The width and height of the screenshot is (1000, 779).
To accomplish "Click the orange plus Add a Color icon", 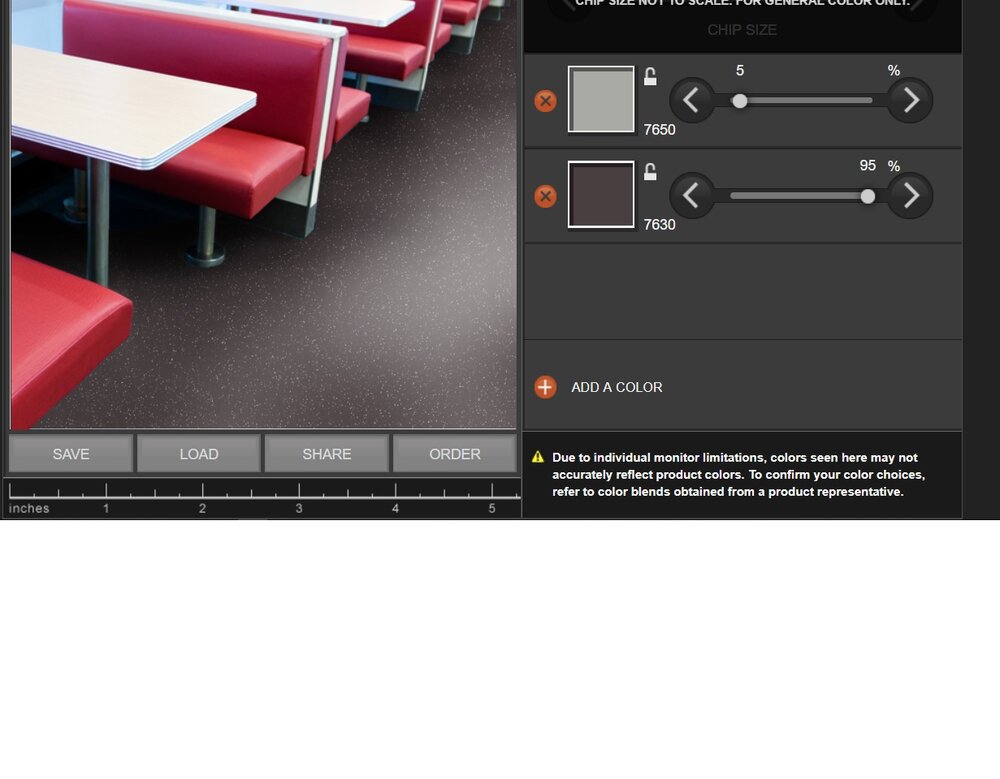I will pos(545,387).
